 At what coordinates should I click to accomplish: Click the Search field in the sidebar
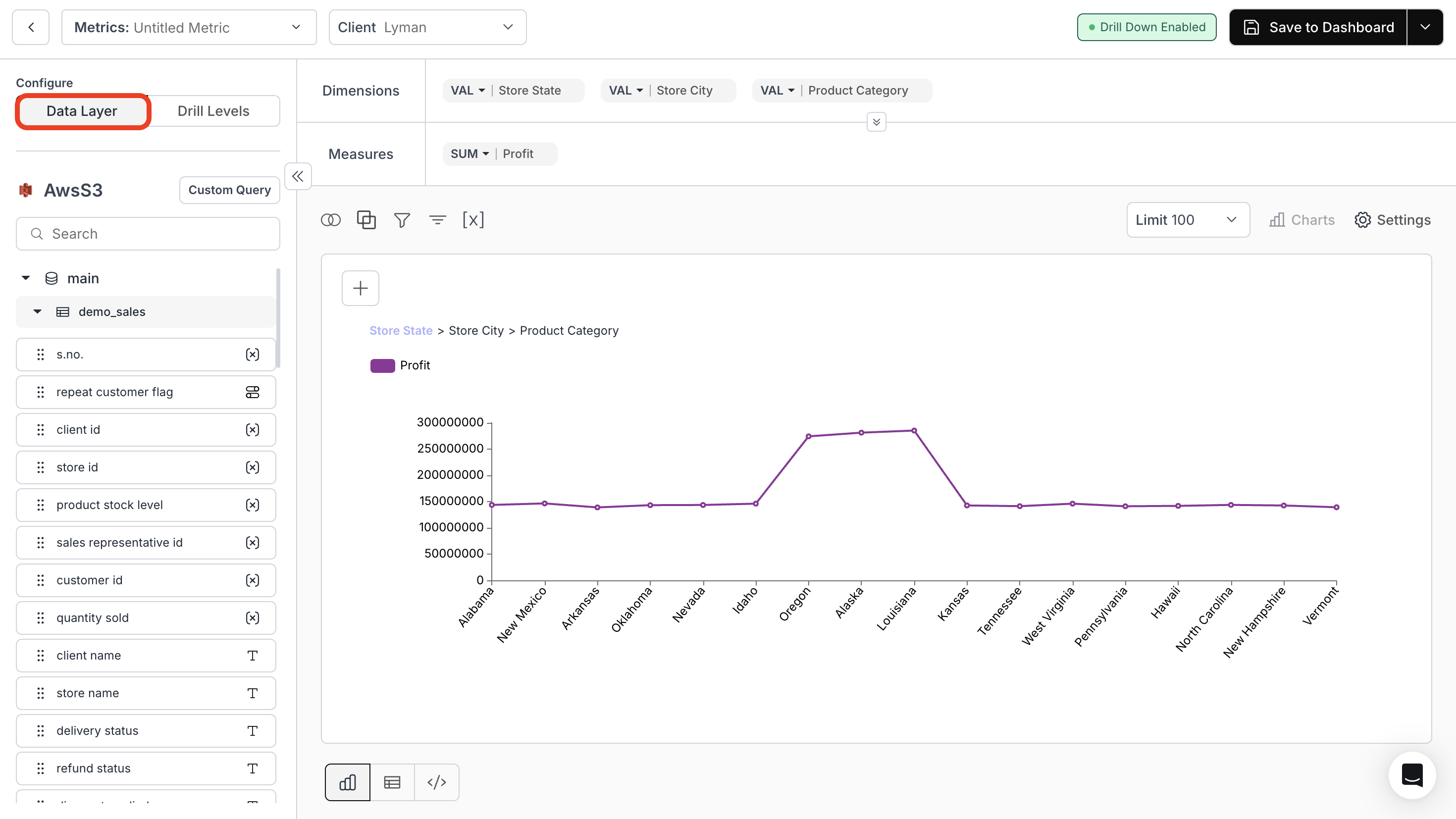pos(148,233)
